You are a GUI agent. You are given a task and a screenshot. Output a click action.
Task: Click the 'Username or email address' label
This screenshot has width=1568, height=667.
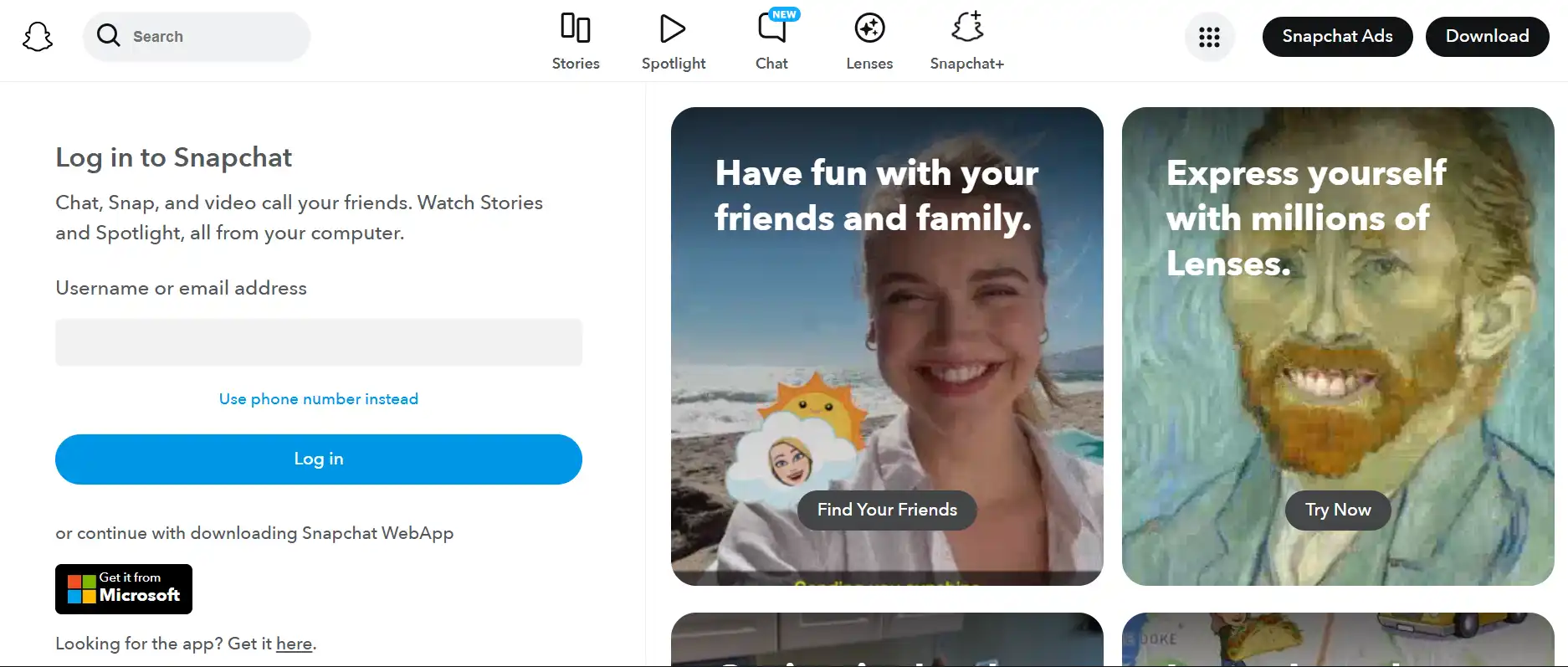pyautogui.click(x=181, y=288)
